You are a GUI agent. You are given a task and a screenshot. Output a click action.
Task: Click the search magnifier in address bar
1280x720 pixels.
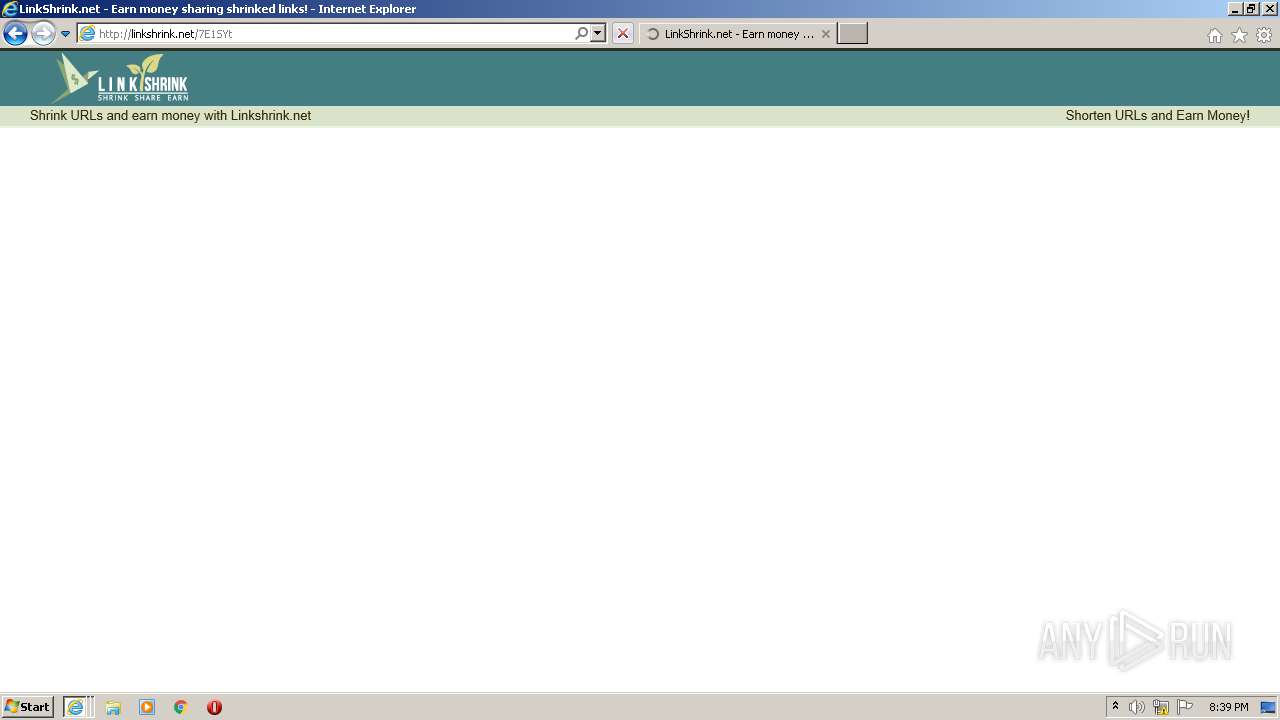point(581,34)
